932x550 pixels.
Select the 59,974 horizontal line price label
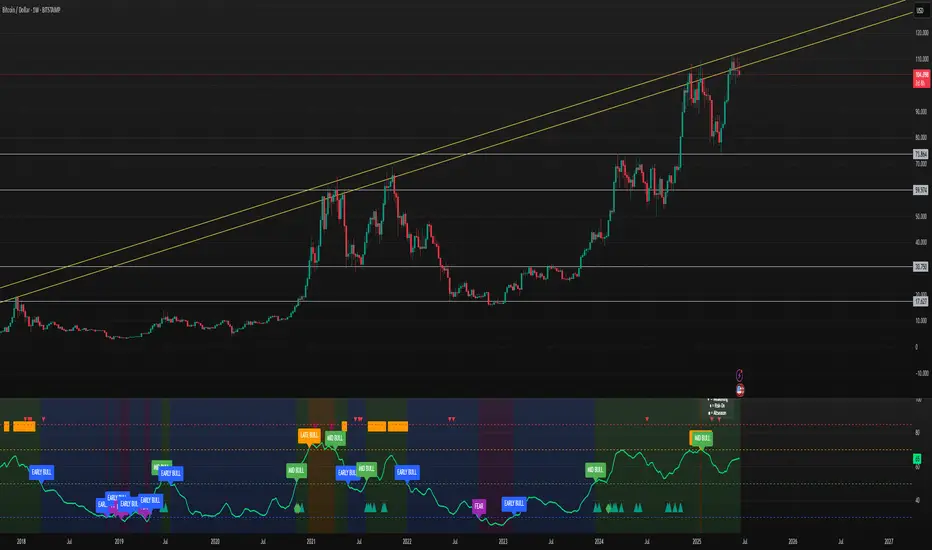tap(921, 190)
